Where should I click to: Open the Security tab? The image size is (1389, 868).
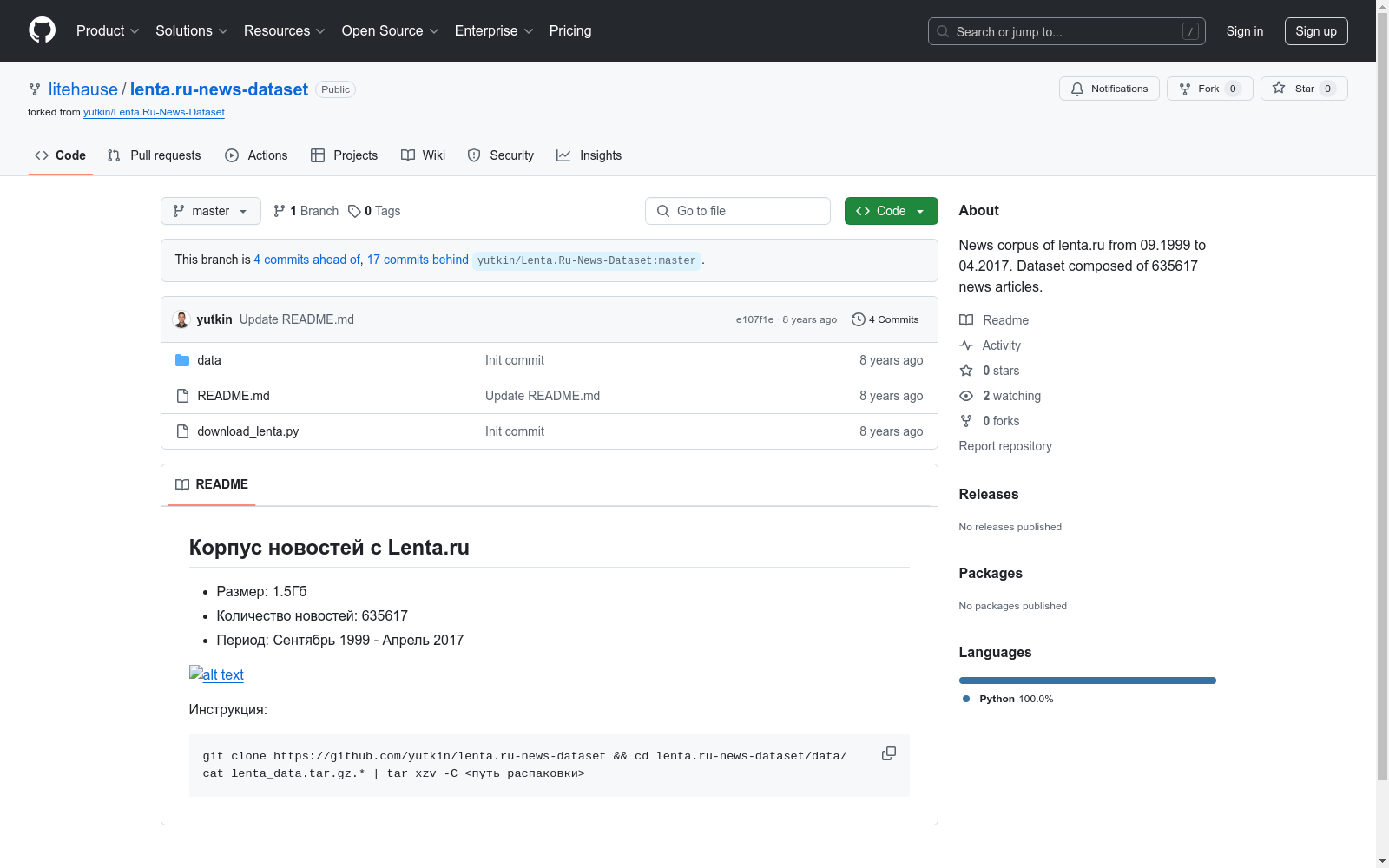[x=501, y=155]
